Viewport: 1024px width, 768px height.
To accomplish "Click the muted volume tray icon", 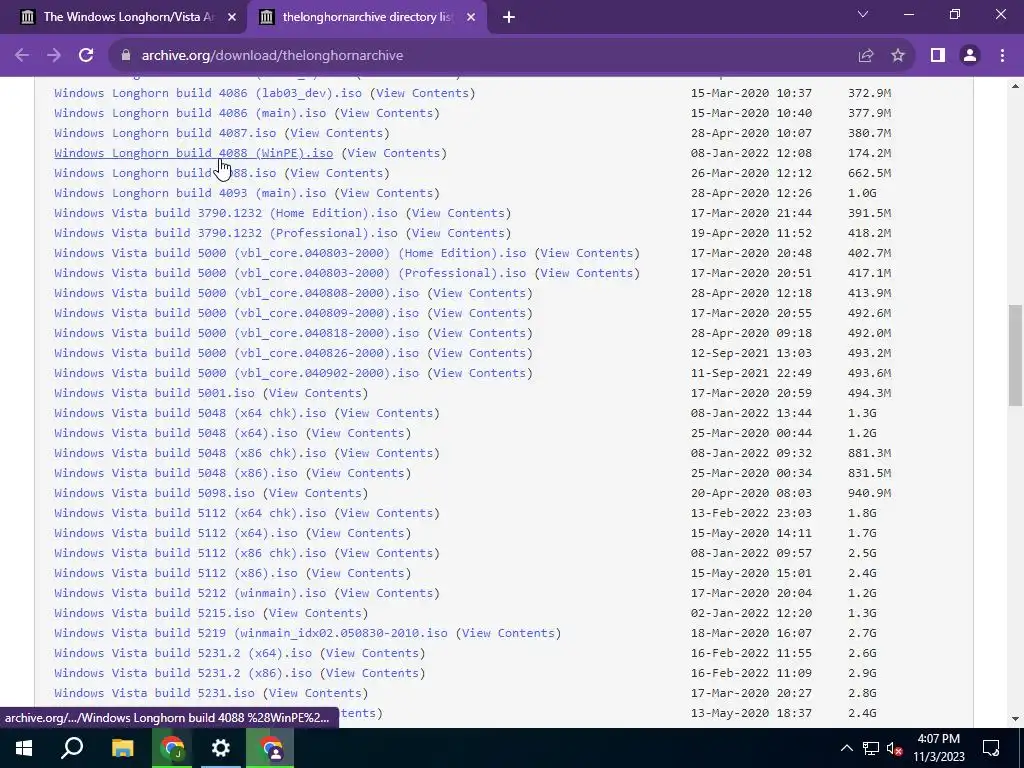I will tap(894, 748).
